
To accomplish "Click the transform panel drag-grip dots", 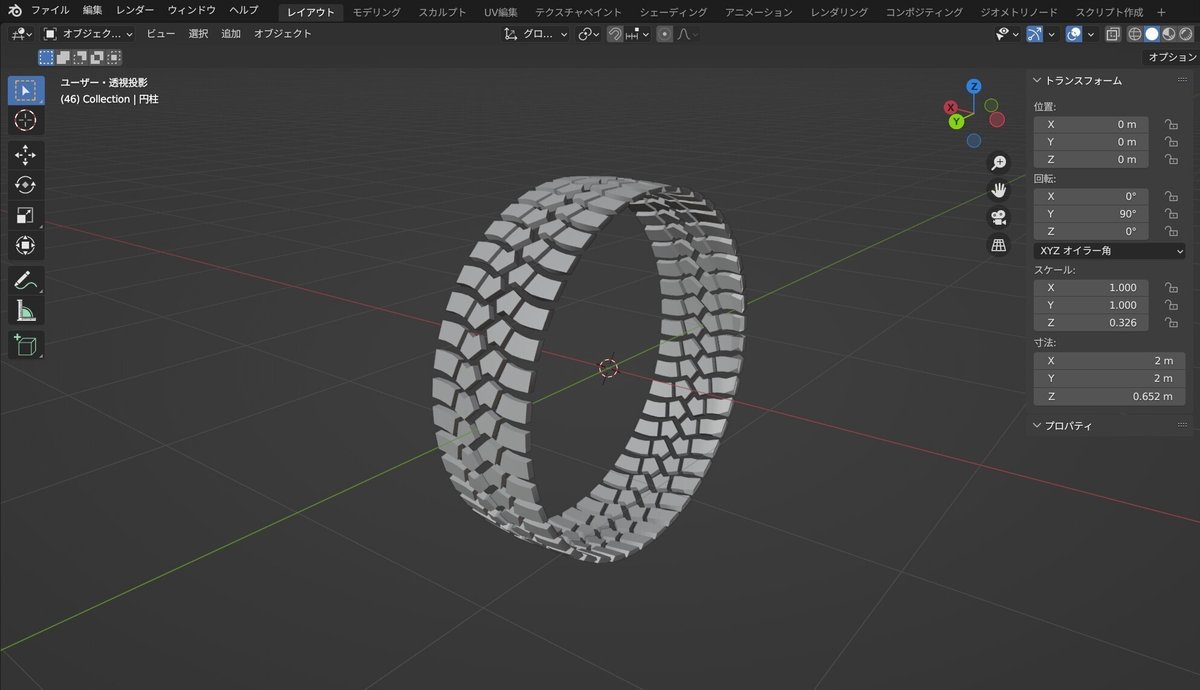I will click(x=1183, y=80).
